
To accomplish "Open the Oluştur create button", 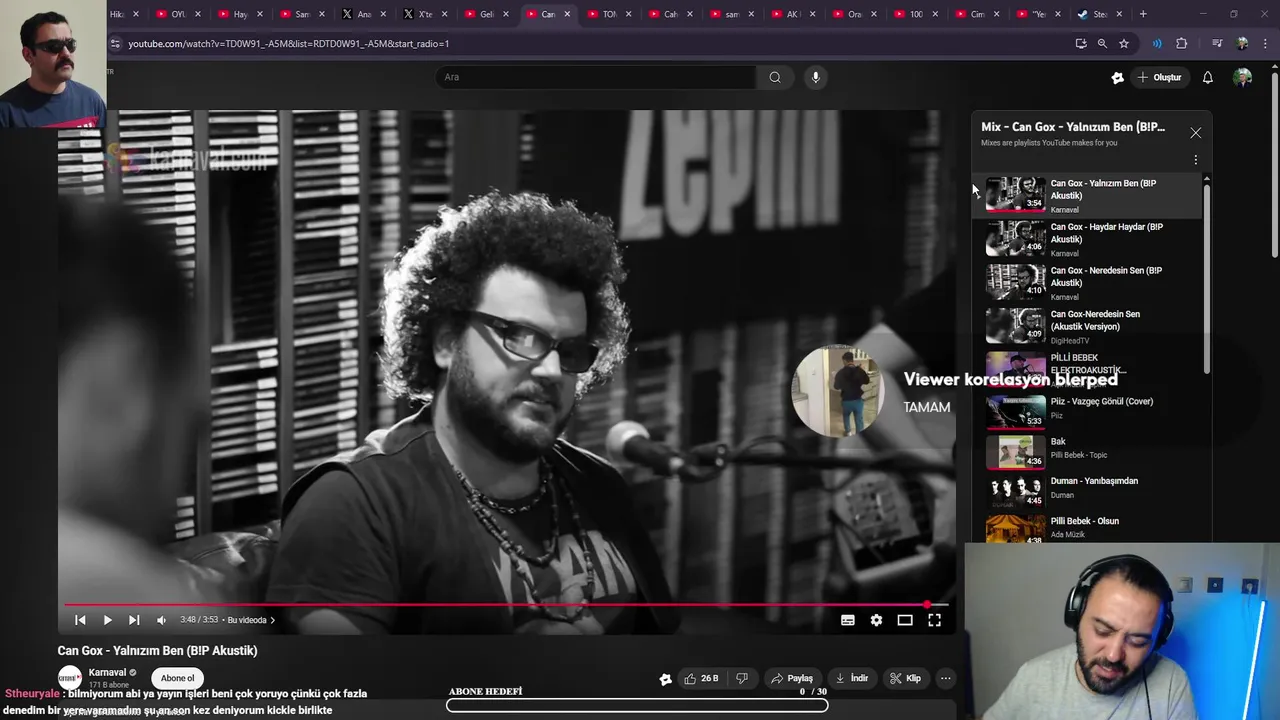I will tap(1160, 77).
